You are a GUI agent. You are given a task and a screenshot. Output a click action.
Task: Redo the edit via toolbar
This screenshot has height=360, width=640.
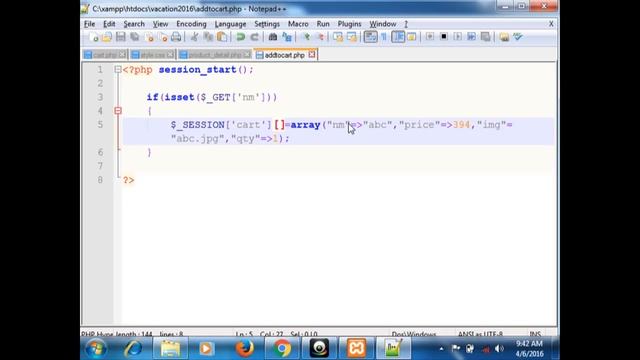point(254,37)
